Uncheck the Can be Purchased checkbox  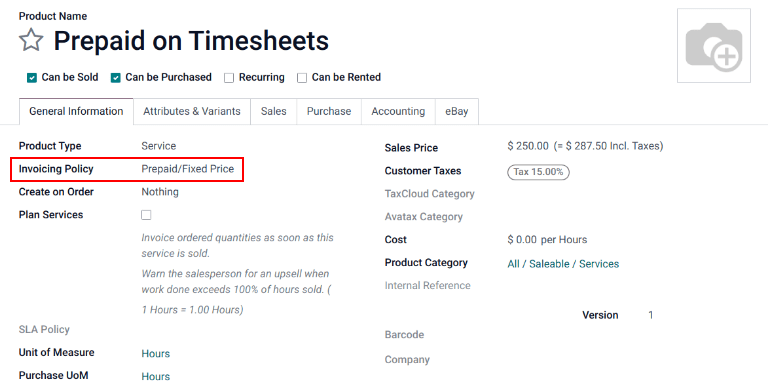pyautogui.click(x=116, y=78)
